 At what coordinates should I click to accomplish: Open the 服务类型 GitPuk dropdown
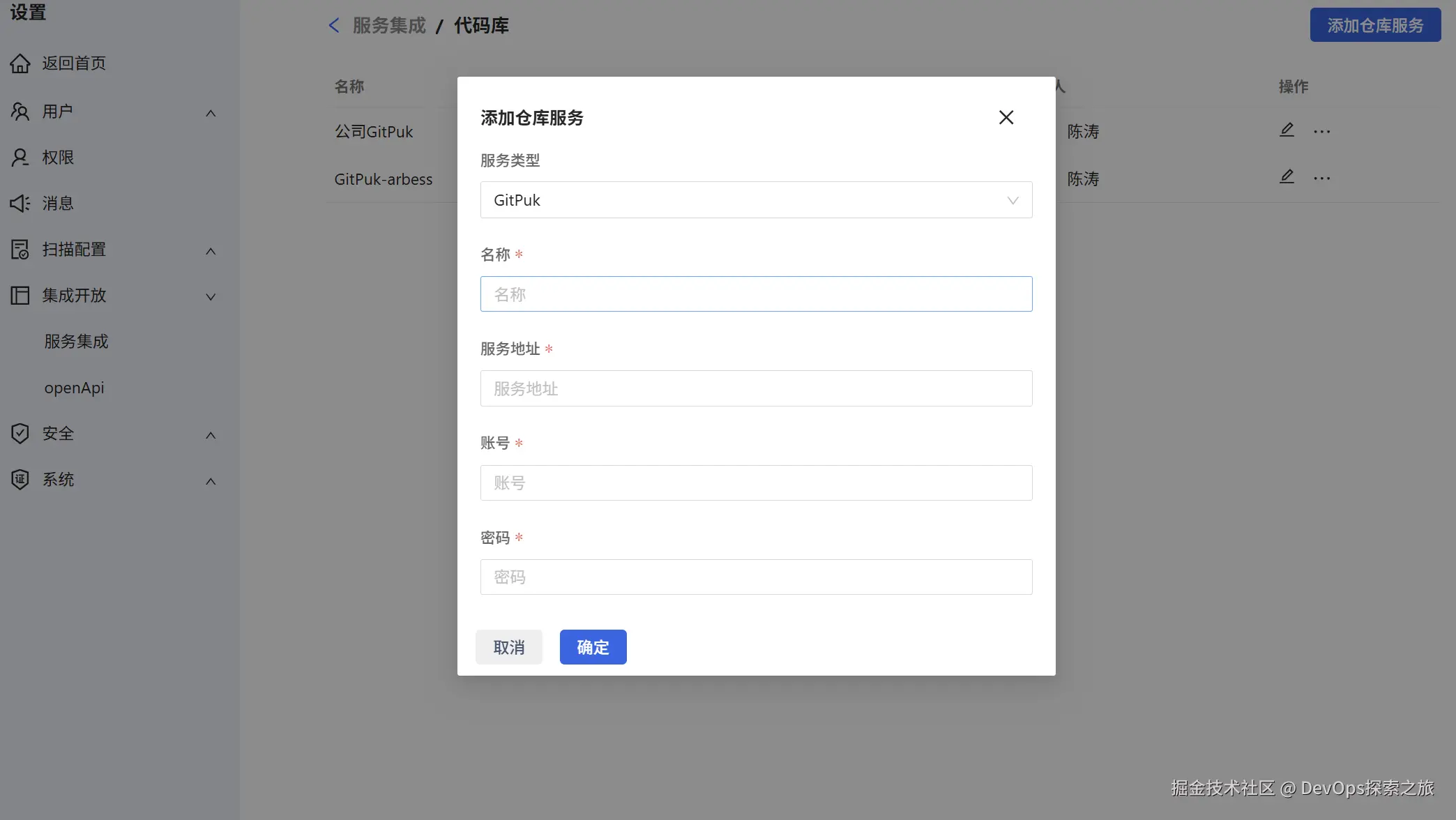point(756,200)
